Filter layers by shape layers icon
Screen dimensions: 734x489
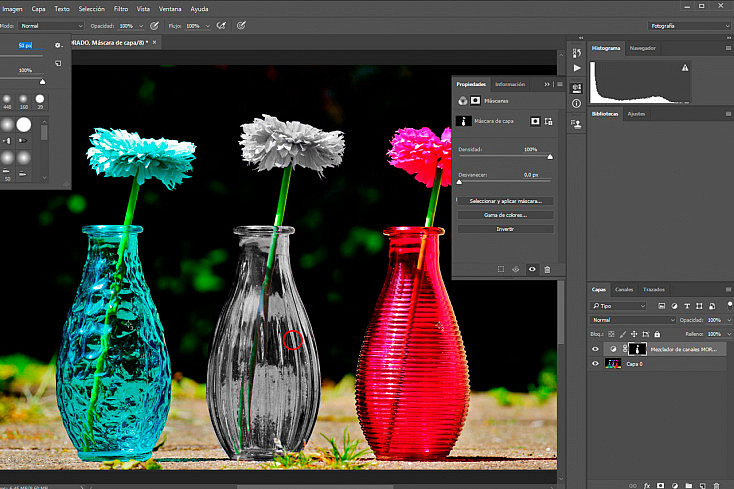(x=699, y=306)
